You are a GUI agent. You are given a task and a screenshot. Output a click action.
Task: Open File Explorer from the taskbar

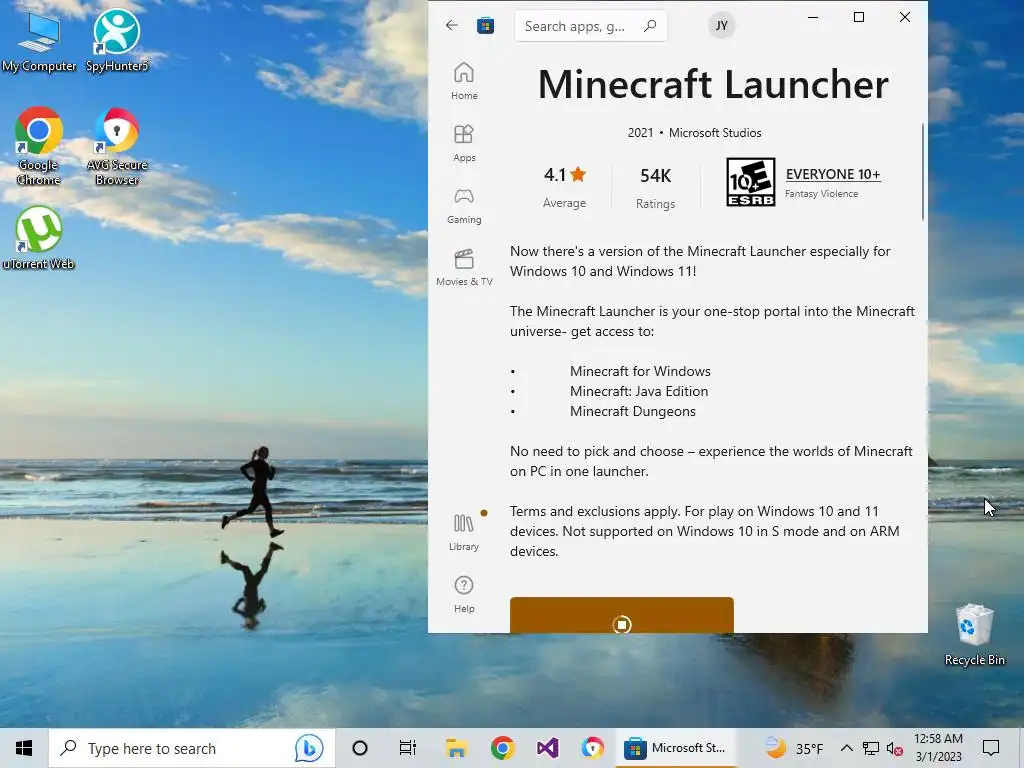[x=456, y=748]
